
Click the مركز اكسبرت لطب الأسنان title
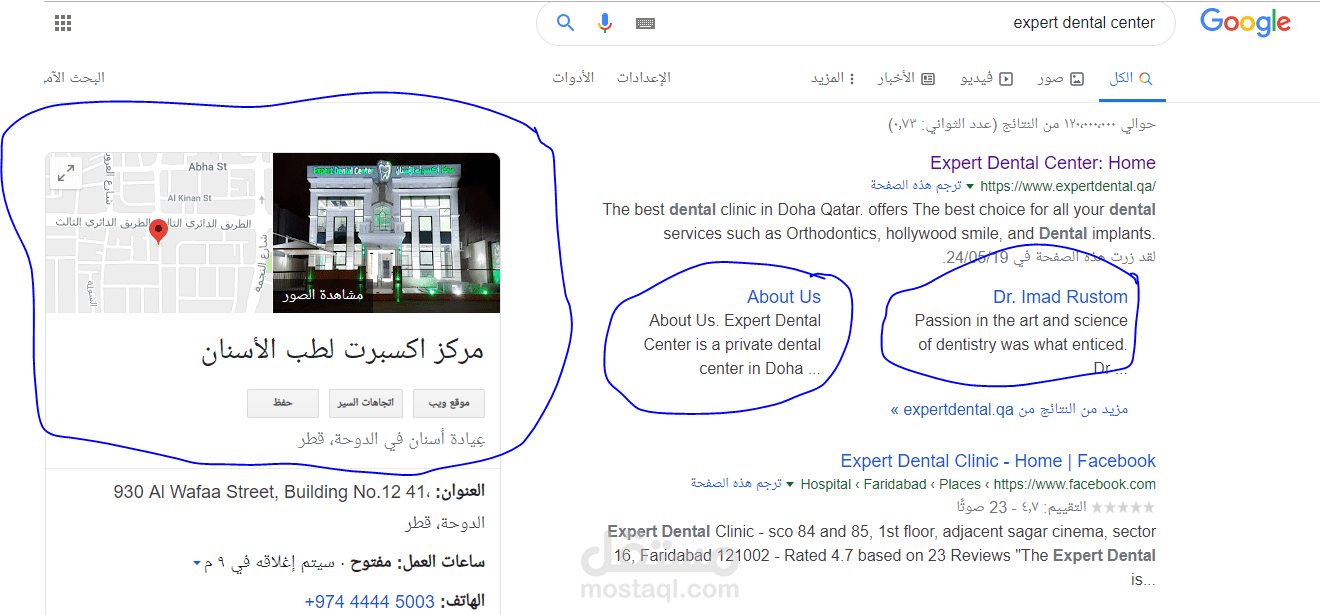point(343,352)
